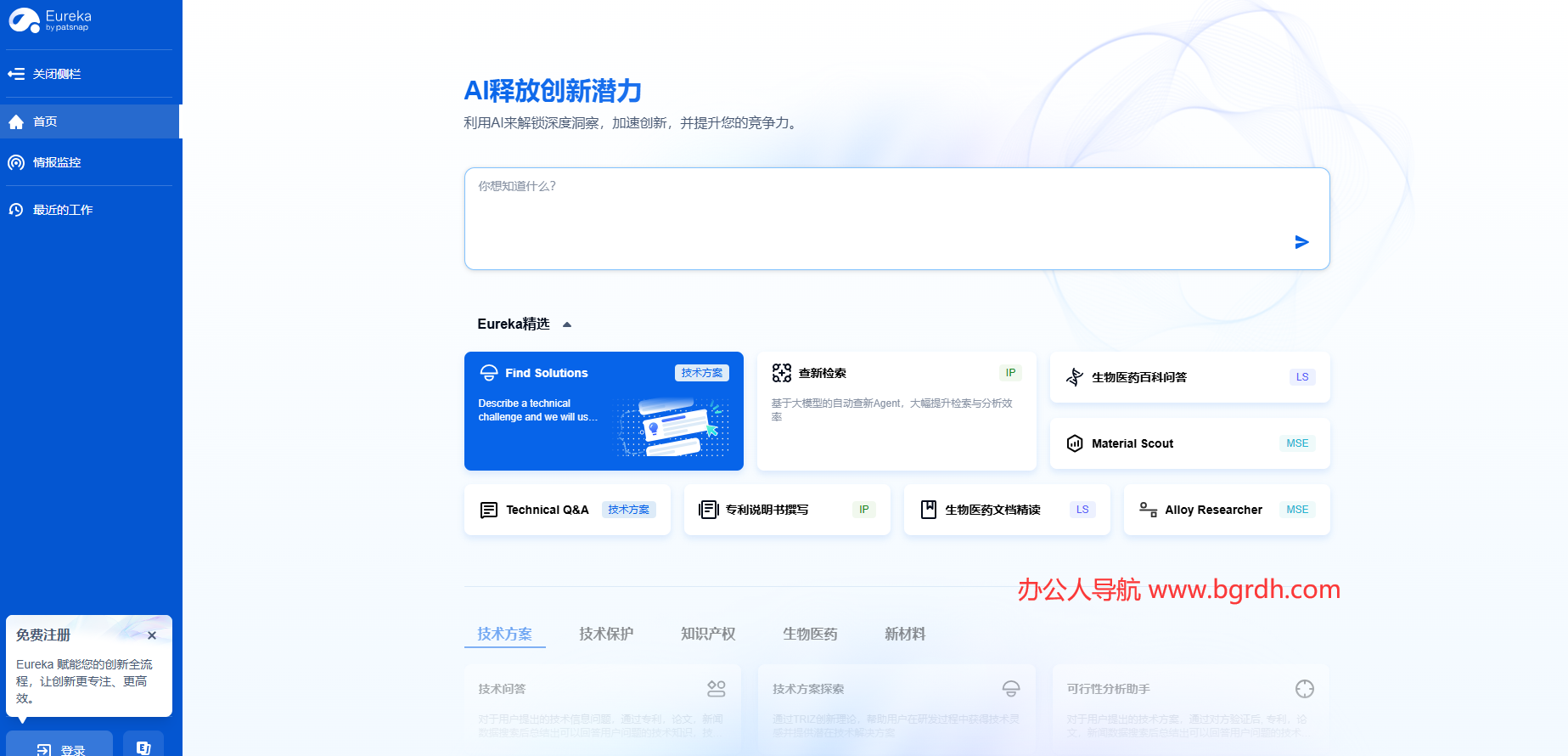Click the Eureka by Patsnap logo
The width and height of the screenshot is (1568, 756).
coord(50,20)
